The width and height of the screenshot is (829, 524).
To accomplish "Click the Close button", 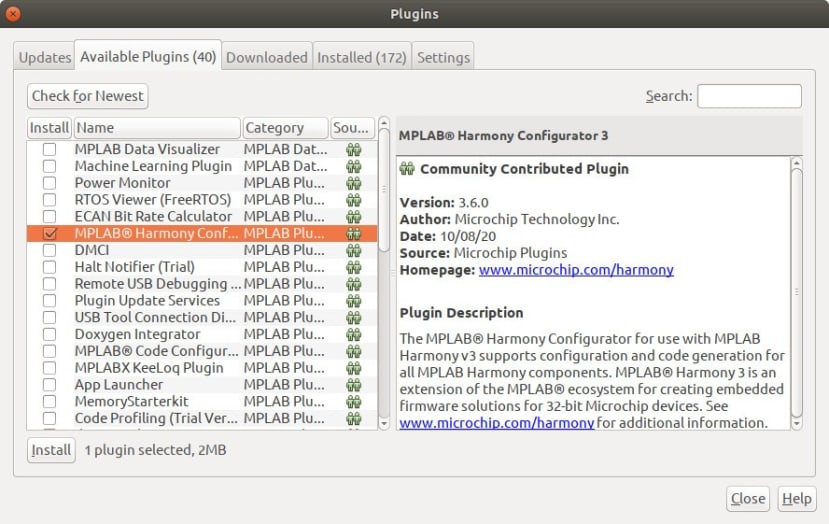I will (748, 499).
